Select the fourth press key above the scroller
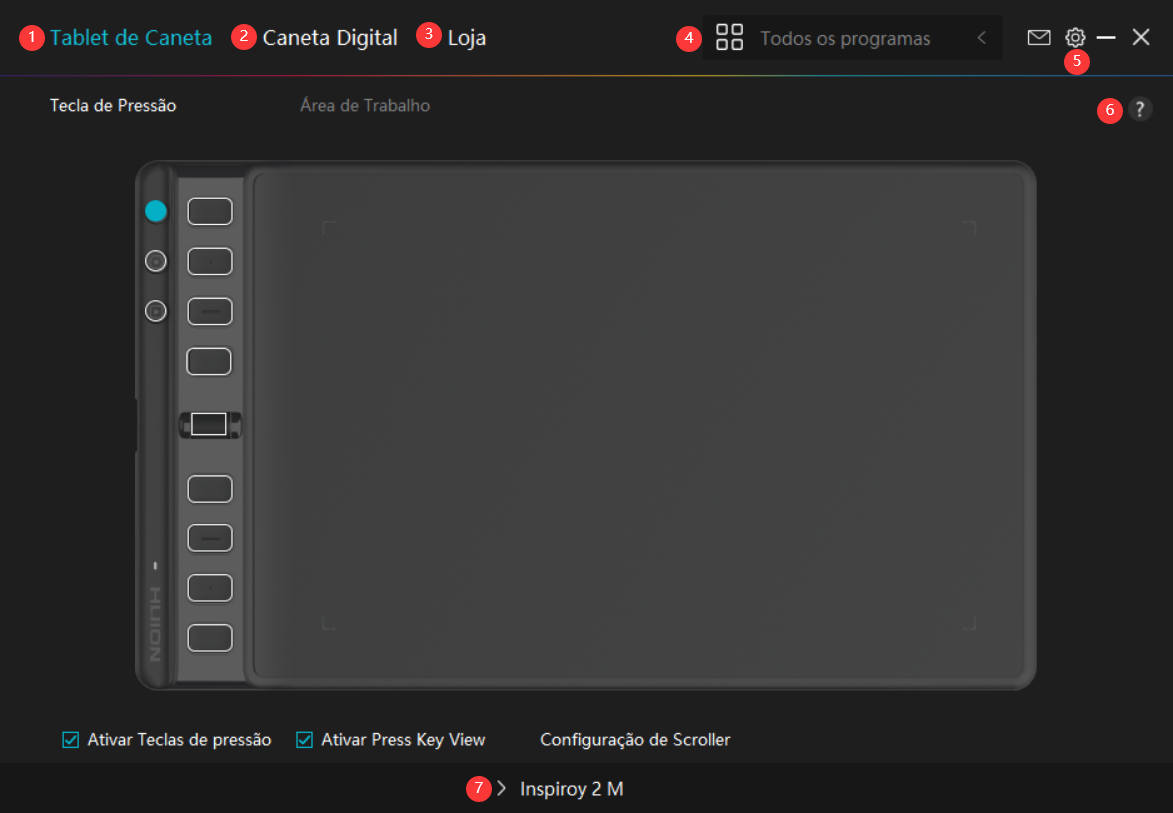1173x813 pixels. (x=210, y=361)
